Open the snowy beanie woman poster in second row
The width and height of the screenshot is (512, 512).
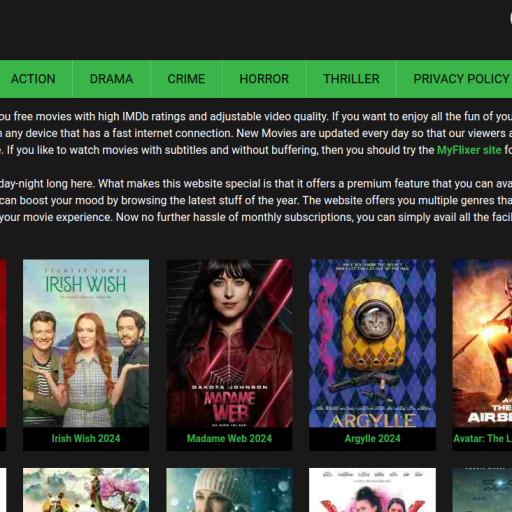pyautogui.click(x=229, y=490)
